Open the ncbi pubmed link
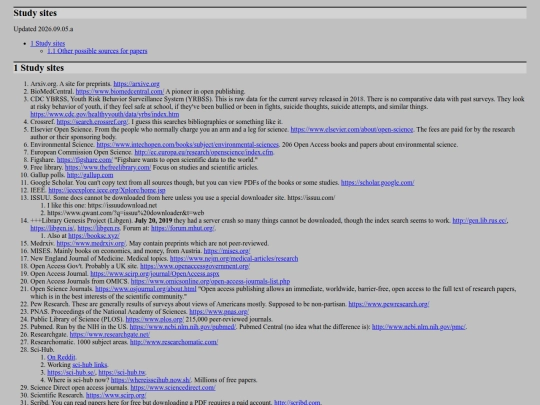540x405 pixels. pyautogui.click(x=183, y=326)
